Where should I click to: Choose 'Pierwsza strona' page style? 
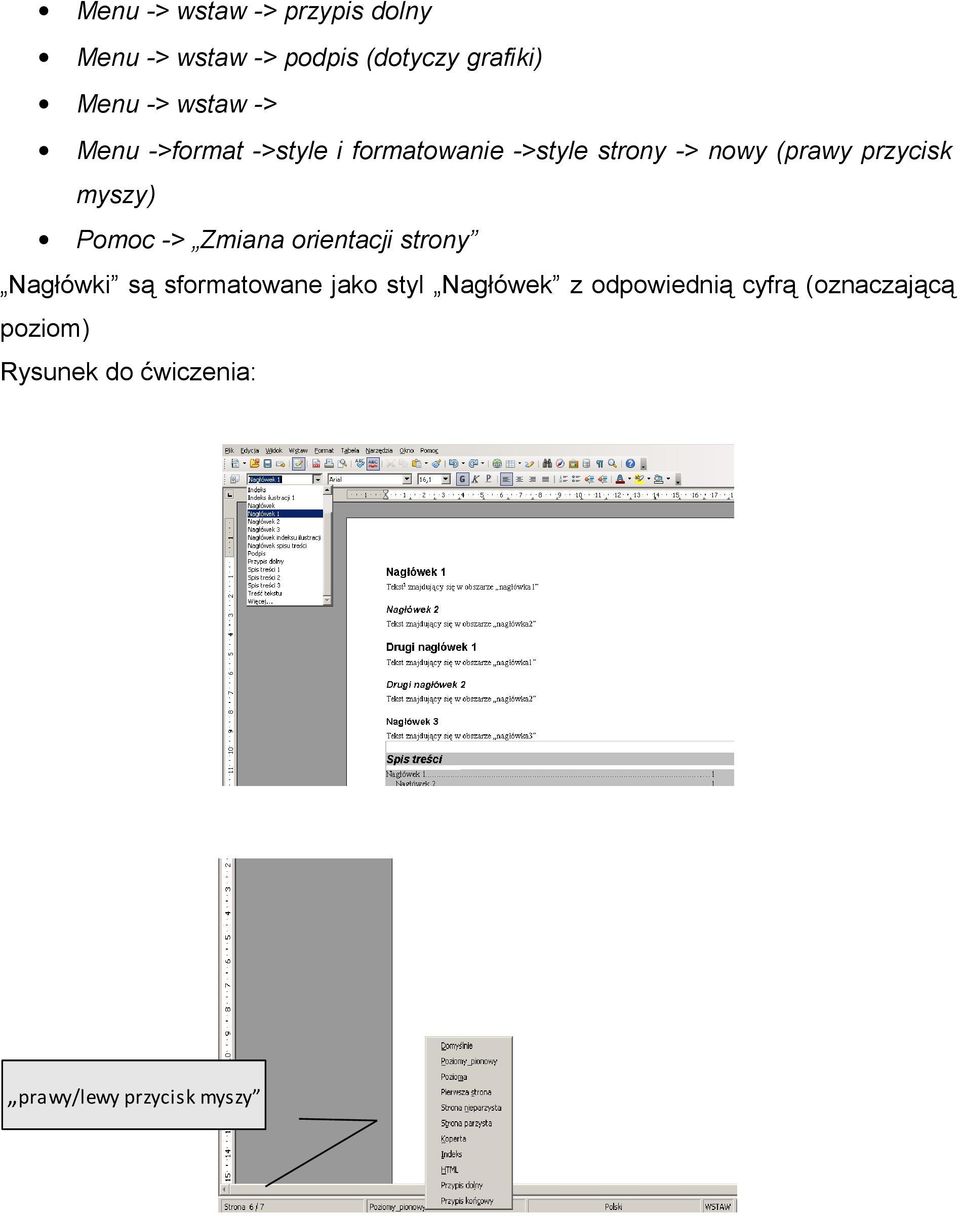click(466, 1093)
